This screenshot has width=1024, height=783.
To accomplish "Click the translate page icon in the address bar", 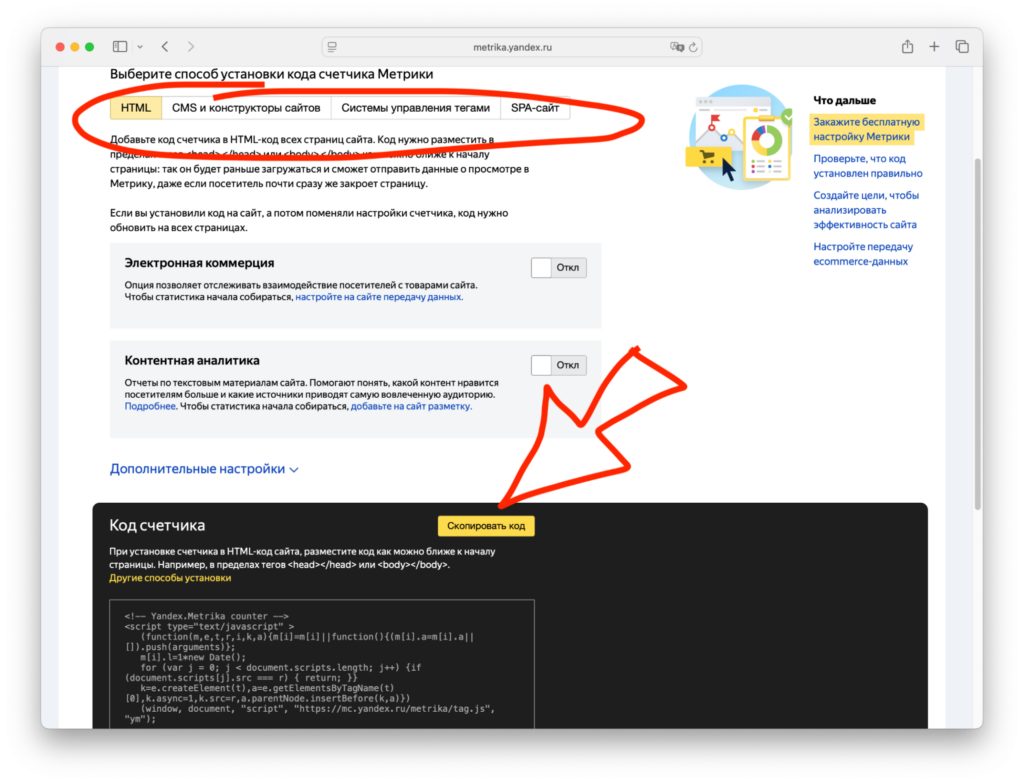I will [677, 47].
